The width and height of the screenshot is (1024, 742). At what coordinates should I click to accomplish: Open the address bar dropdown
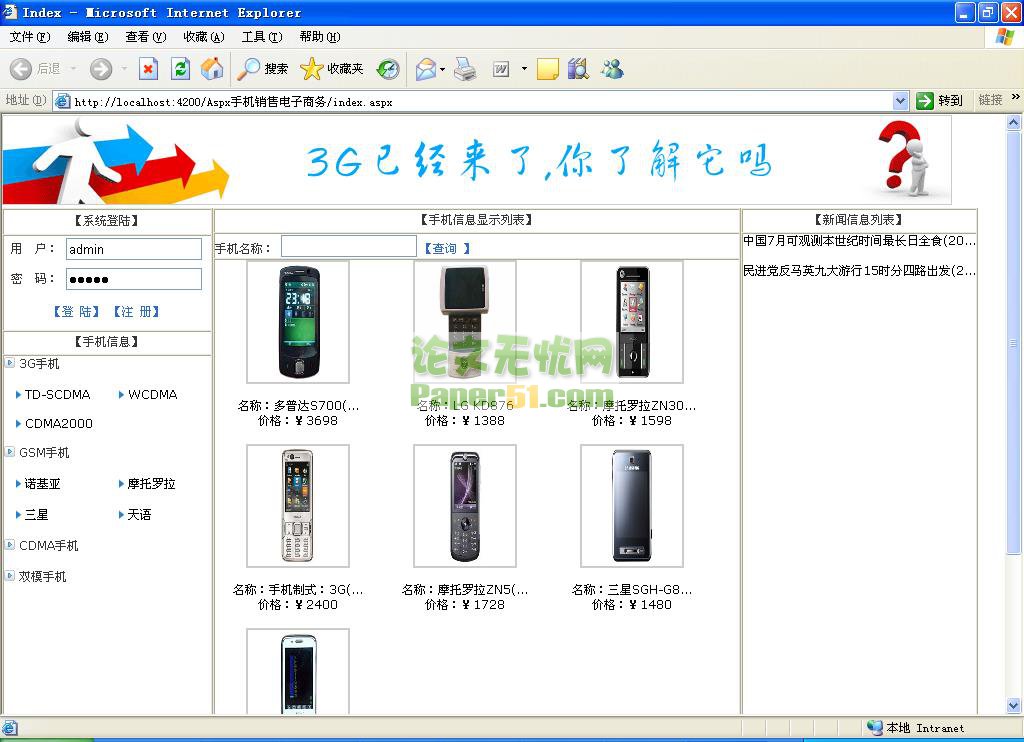click(901, 101)
